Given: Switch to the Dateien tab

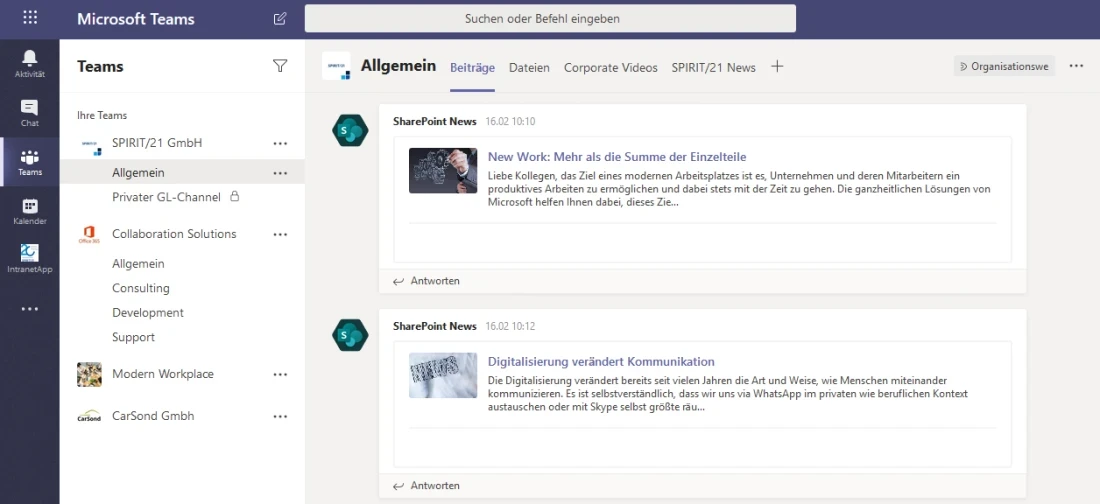Looking at the screenshot, I should [x=529, y=67].
